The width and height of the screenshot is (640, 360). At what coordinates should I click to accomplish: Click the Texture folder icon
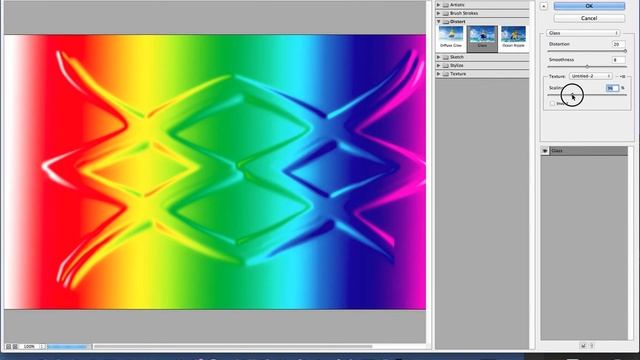tap(446, 74)
